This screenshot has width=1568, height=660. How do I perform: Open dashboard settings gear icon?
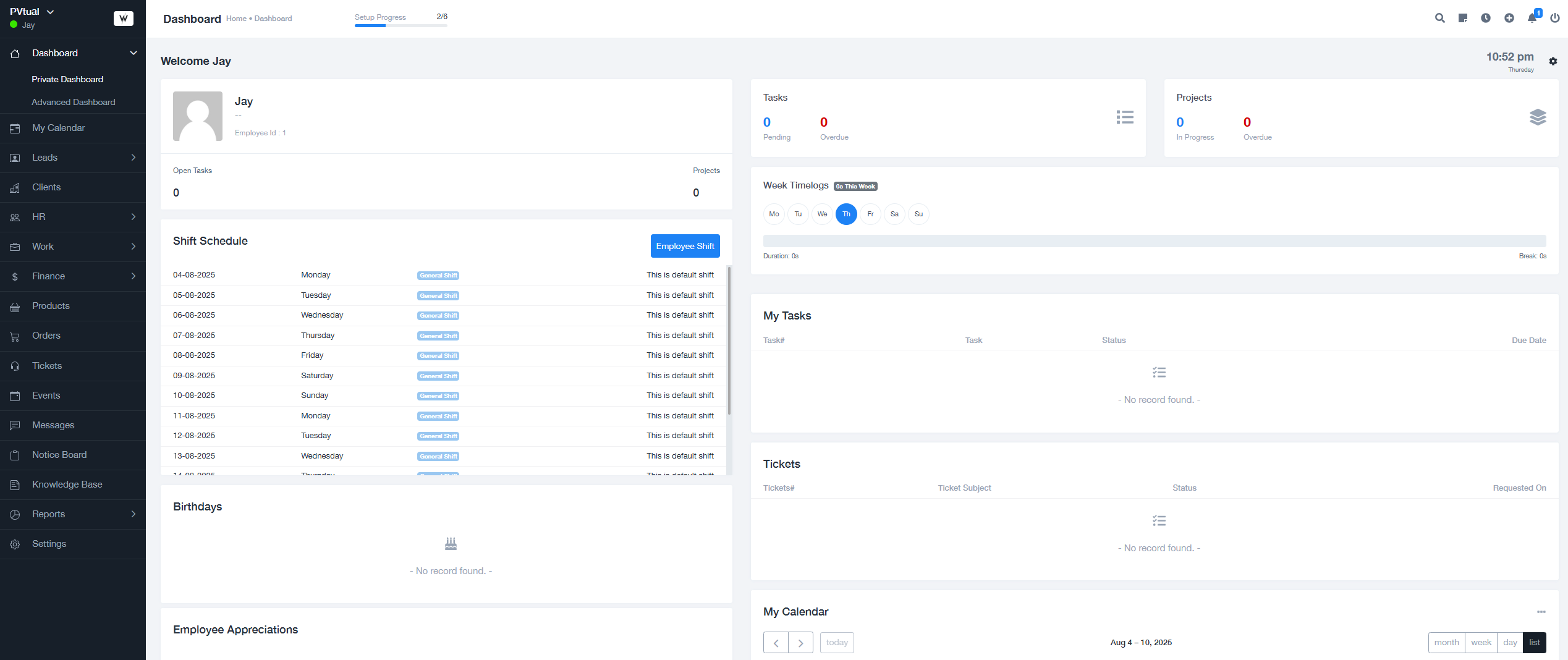1553,61
